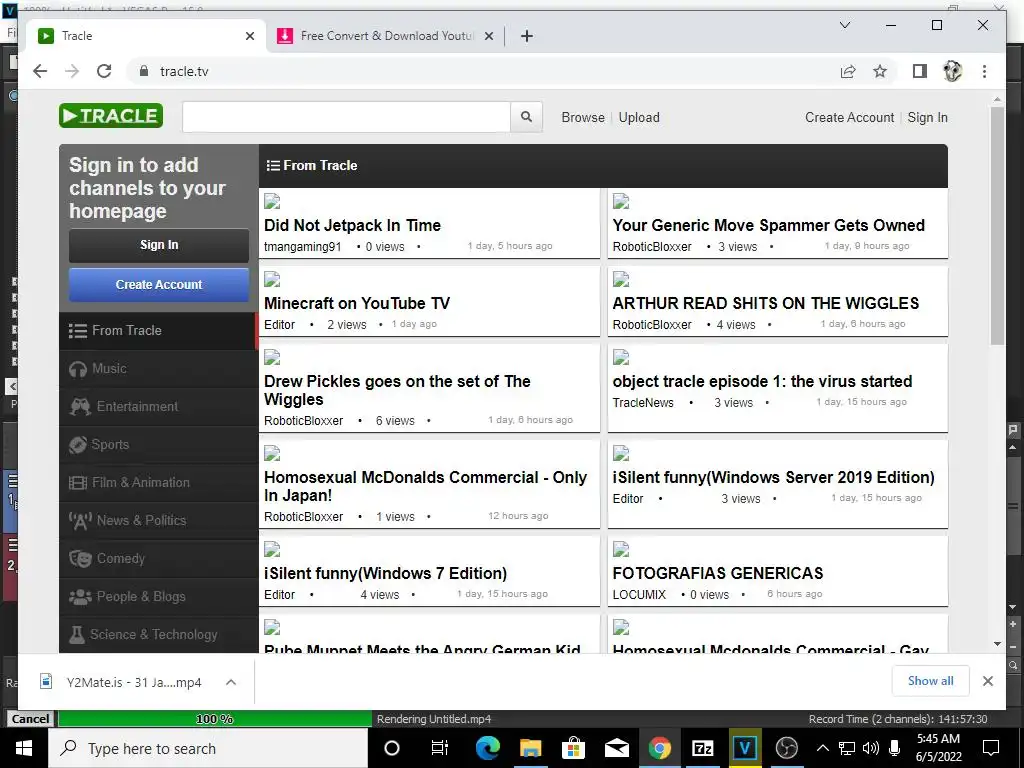This screenshot has height=768, width=1024.
Task: Open Drew Pickles goes on the set video
Action: point(397,390)
